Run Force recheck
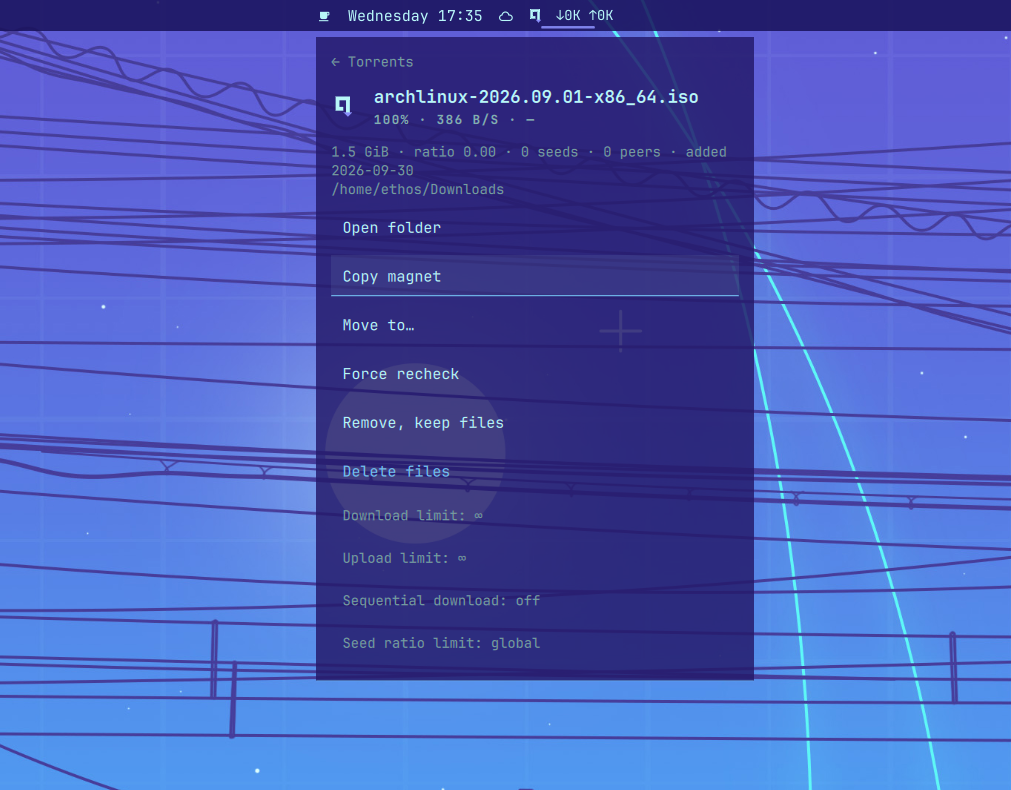This screenshot has height=790, width=1011. click(535, 374)
